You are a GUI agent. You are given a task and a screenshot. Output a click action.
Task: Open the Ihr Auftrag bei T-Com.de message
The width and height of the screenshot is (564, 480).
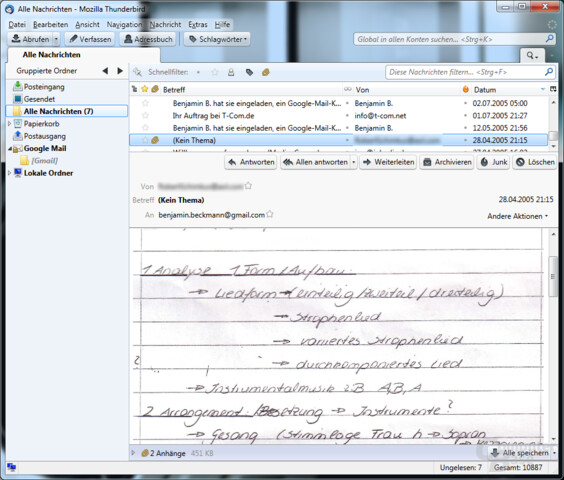click(213, 116)
